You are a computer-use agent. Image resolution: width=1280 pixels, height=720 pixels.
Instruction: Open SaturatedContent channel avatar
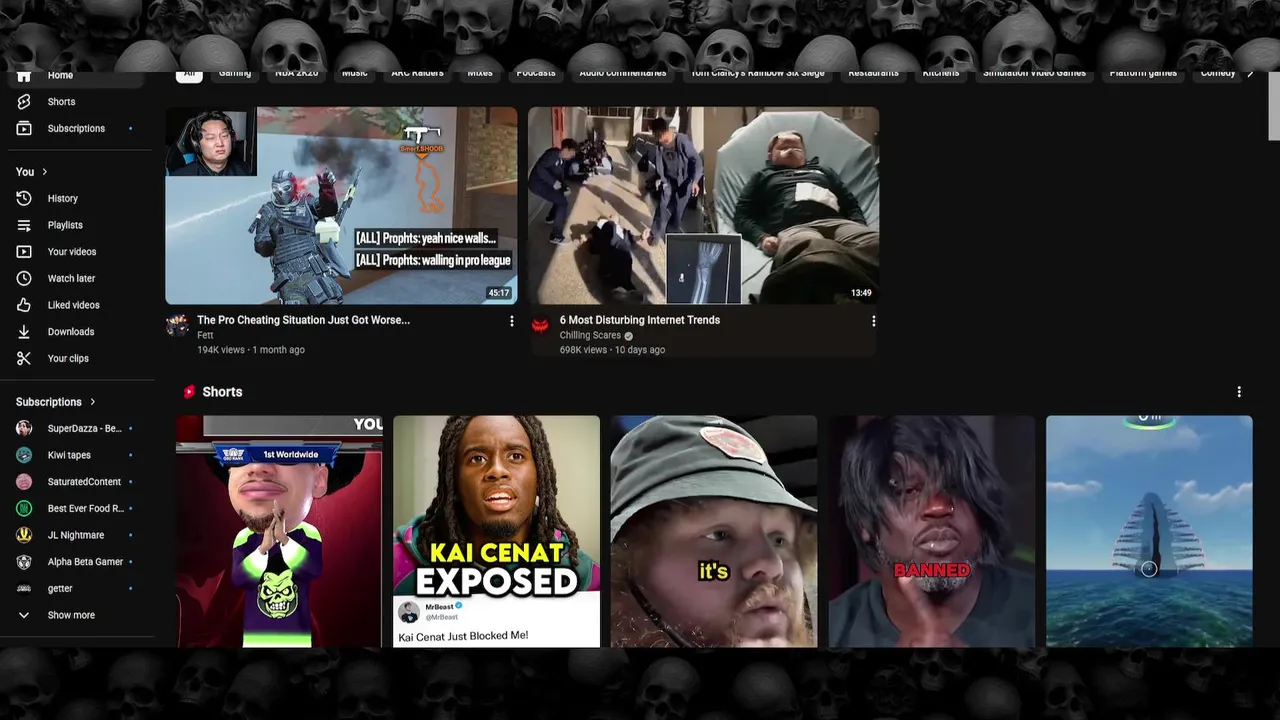click(24, 482)
